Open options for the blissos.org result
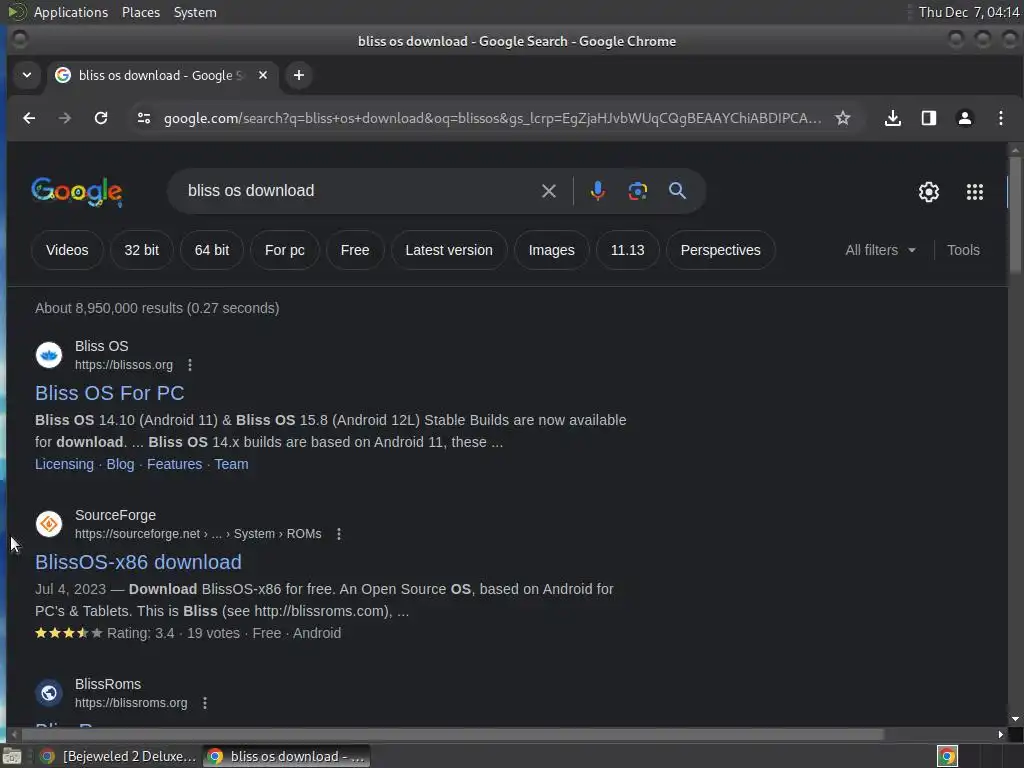 tap(190, 365)
